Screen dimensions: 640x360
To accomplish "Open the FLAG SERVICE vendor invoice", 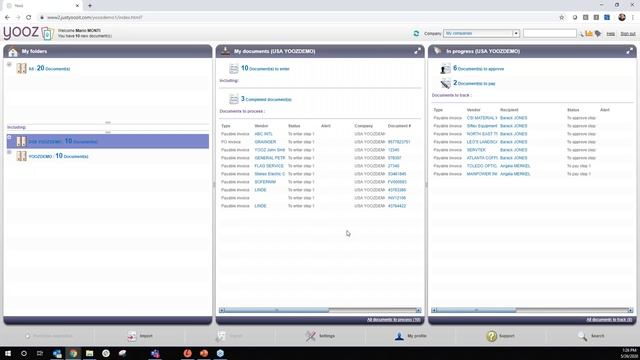I will pyautogui.click(x=269, y=166).
